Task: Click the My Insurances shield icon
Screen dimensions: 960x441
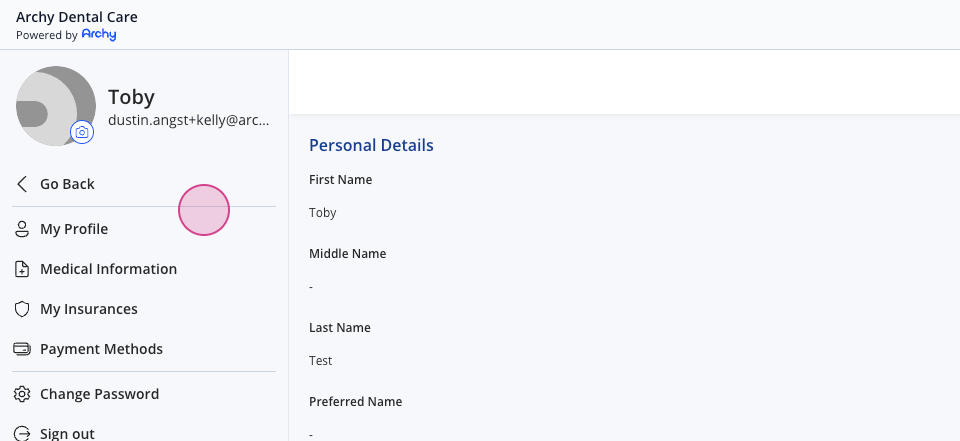Action: 22,309
